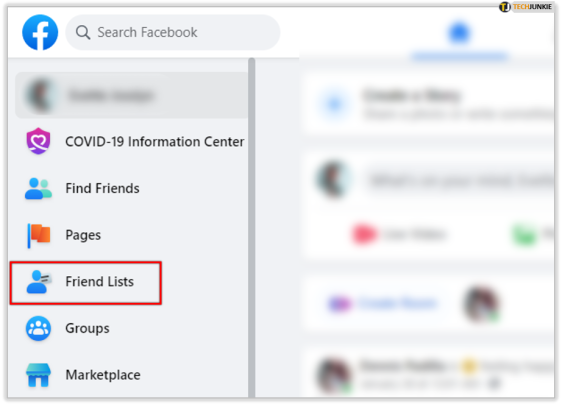Click the Friend Lists person icon
The width and height of the screenshot is (562, 404).
click(x=39, y=282)
